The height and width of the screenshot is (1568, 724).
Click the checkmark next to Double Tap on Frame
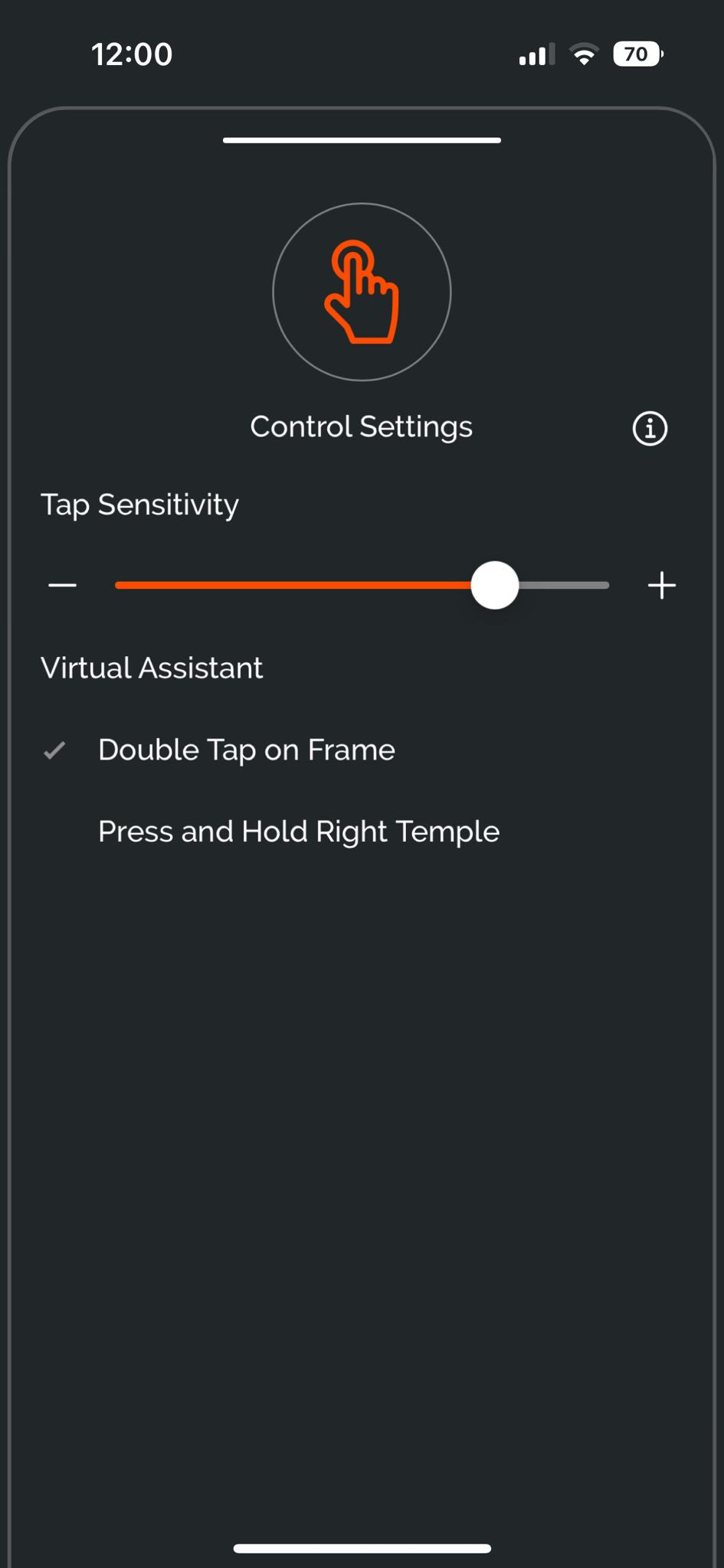[54, 751]
